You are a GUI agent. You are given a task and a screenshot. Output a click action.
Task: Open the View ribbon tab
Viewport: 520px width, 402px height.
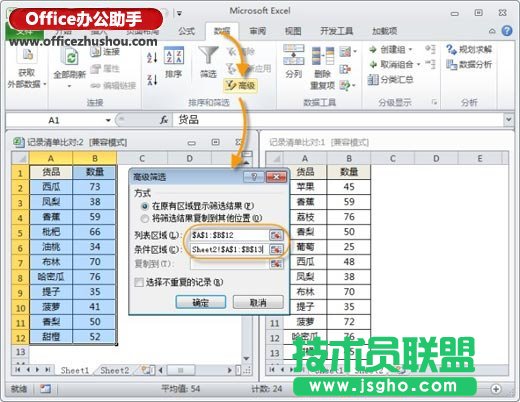(x=293, y=31)
